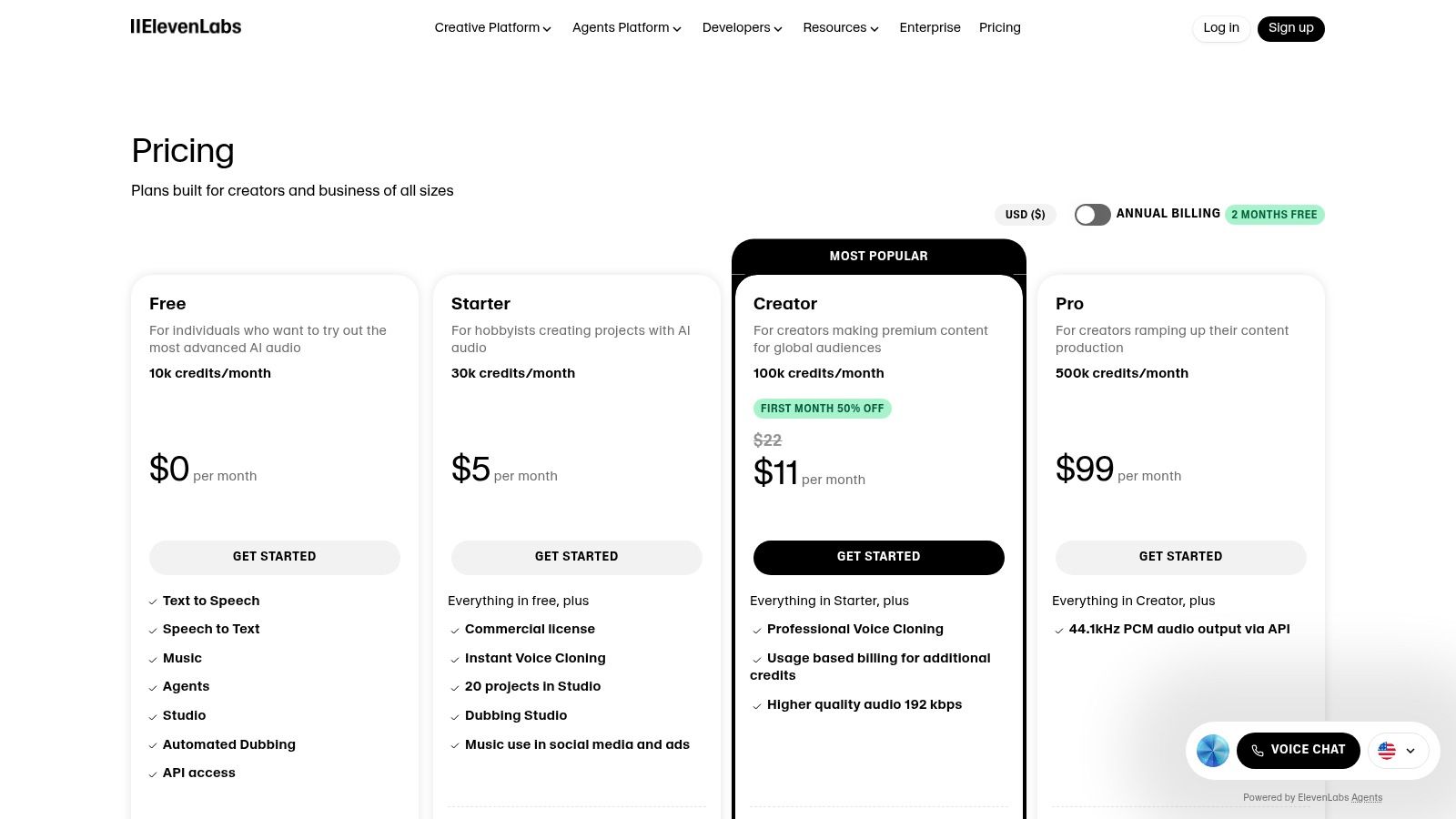Screen dimensions: 1456x819
Task: Click the Log in button
Action: (x=1220, y=28)
